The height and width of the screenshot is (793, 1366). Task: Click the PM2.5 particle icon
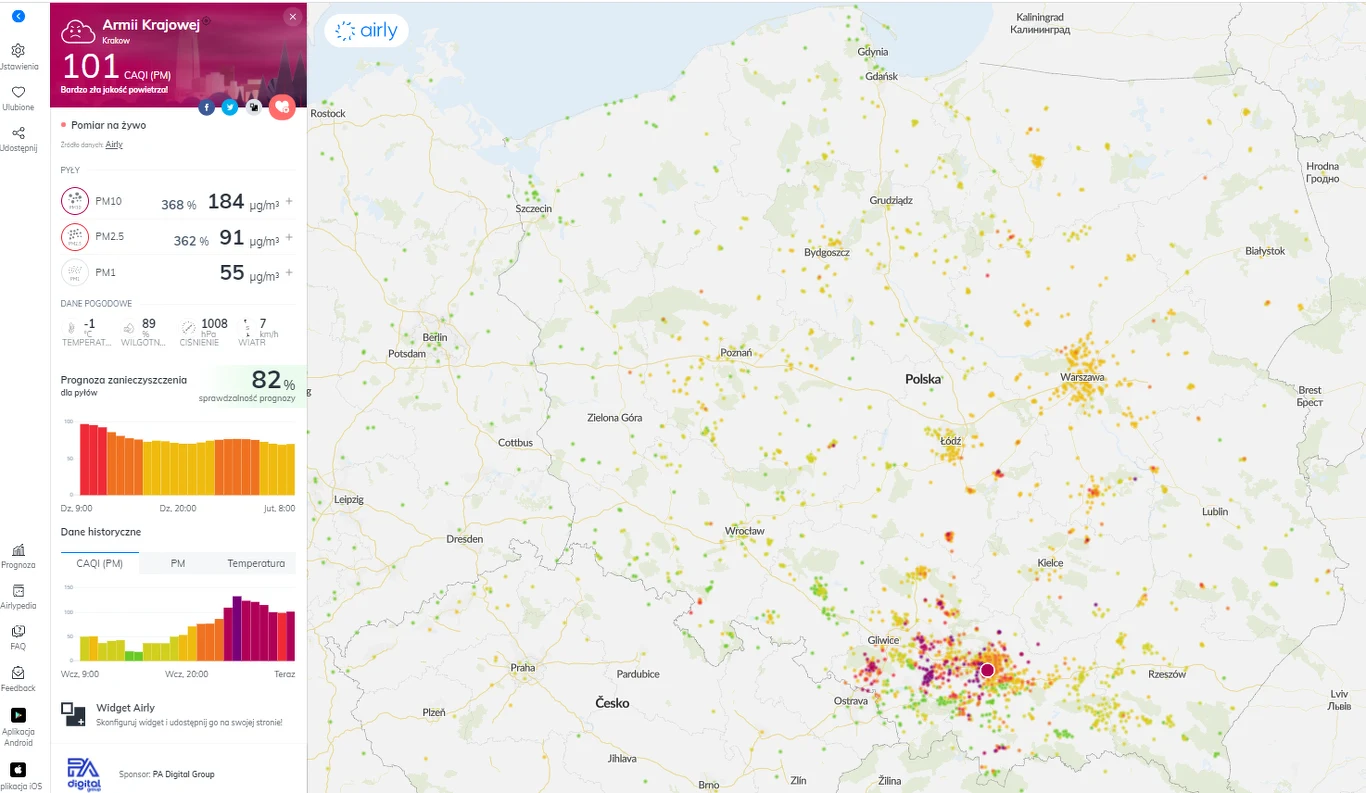(75, 237)
